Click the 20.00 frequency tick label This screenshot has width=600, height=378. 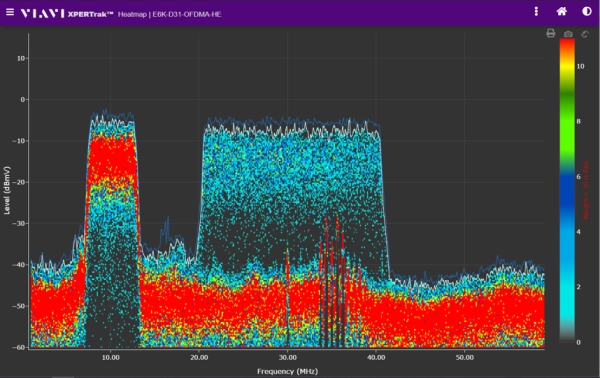[199, 357]
